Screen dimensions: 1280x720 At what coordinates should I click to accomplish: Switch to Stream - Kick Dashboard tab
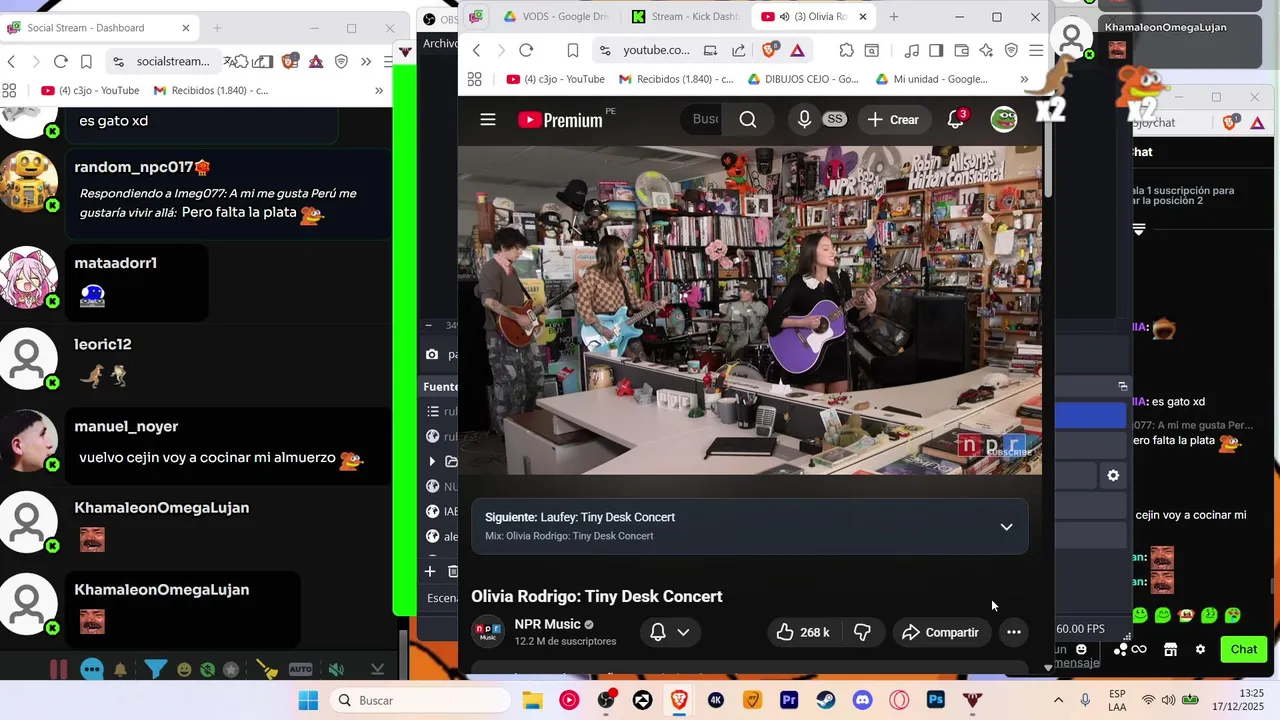[x=685, y=17]
